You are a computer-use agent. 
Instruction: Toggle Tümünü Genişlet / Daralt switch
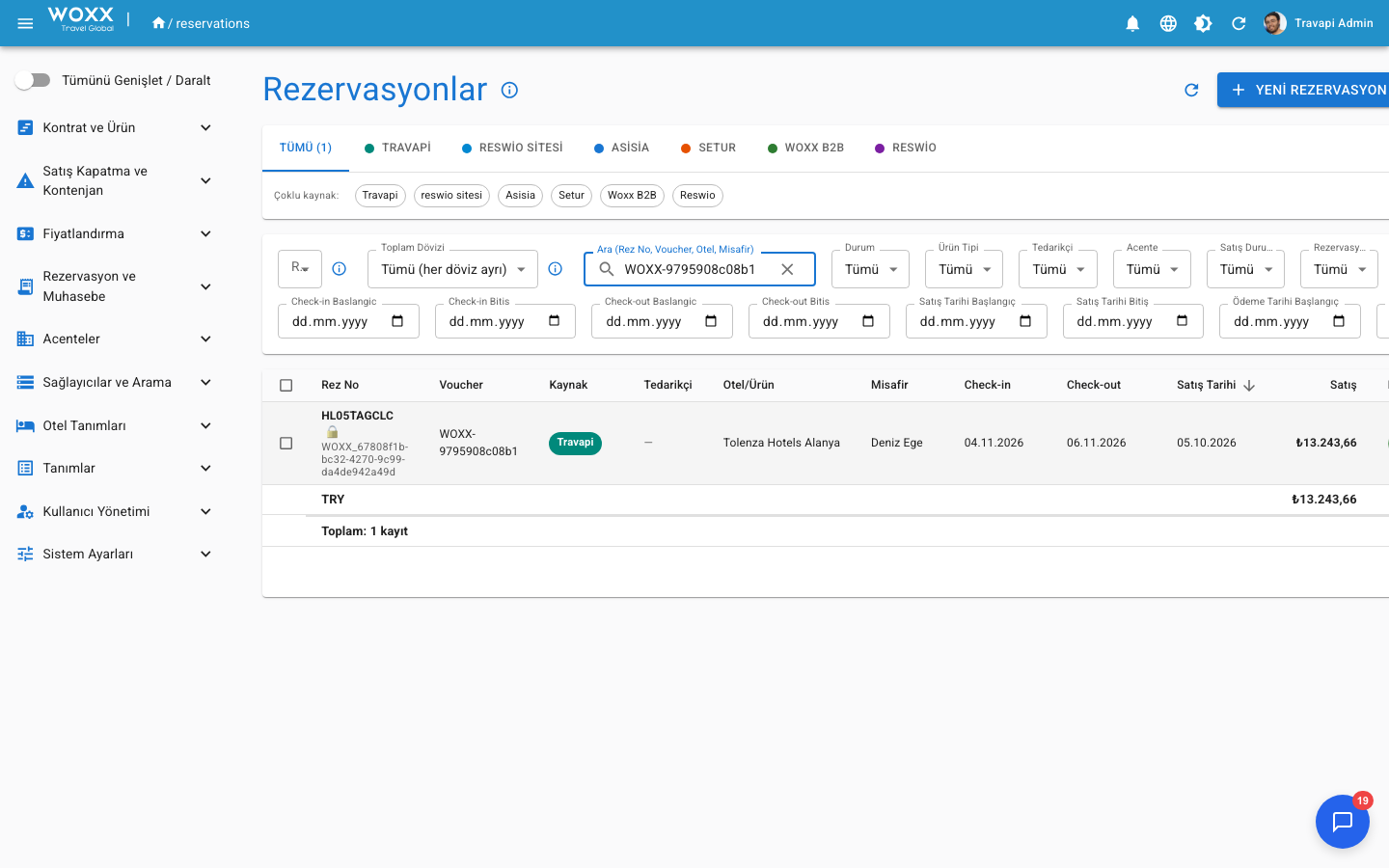point(33,80)
